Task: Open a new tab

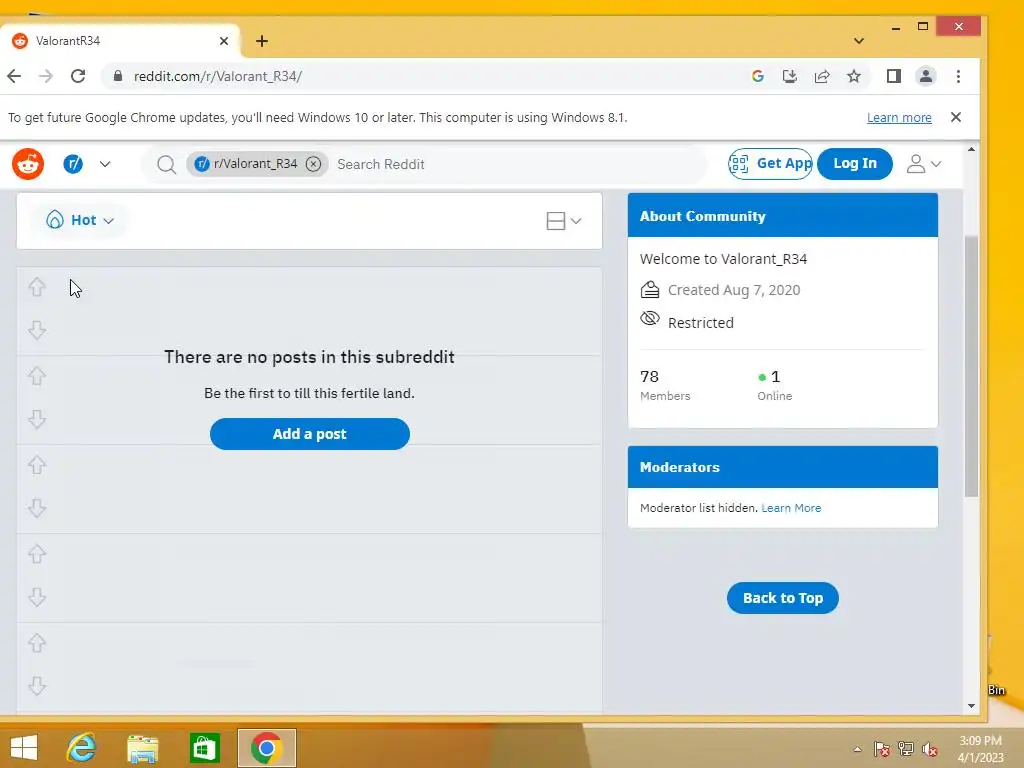Action: click(262, 41)
